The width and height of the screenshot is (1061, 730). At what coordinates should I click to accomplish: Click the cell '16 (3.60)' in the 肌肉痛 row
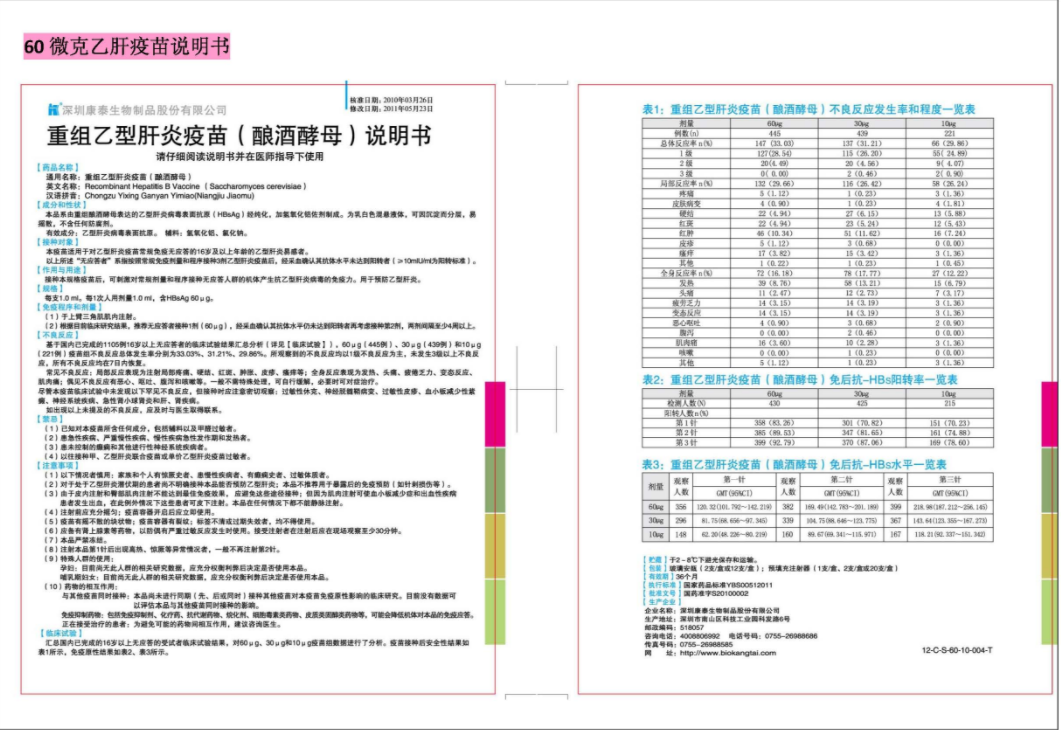(x=775, y=343)
